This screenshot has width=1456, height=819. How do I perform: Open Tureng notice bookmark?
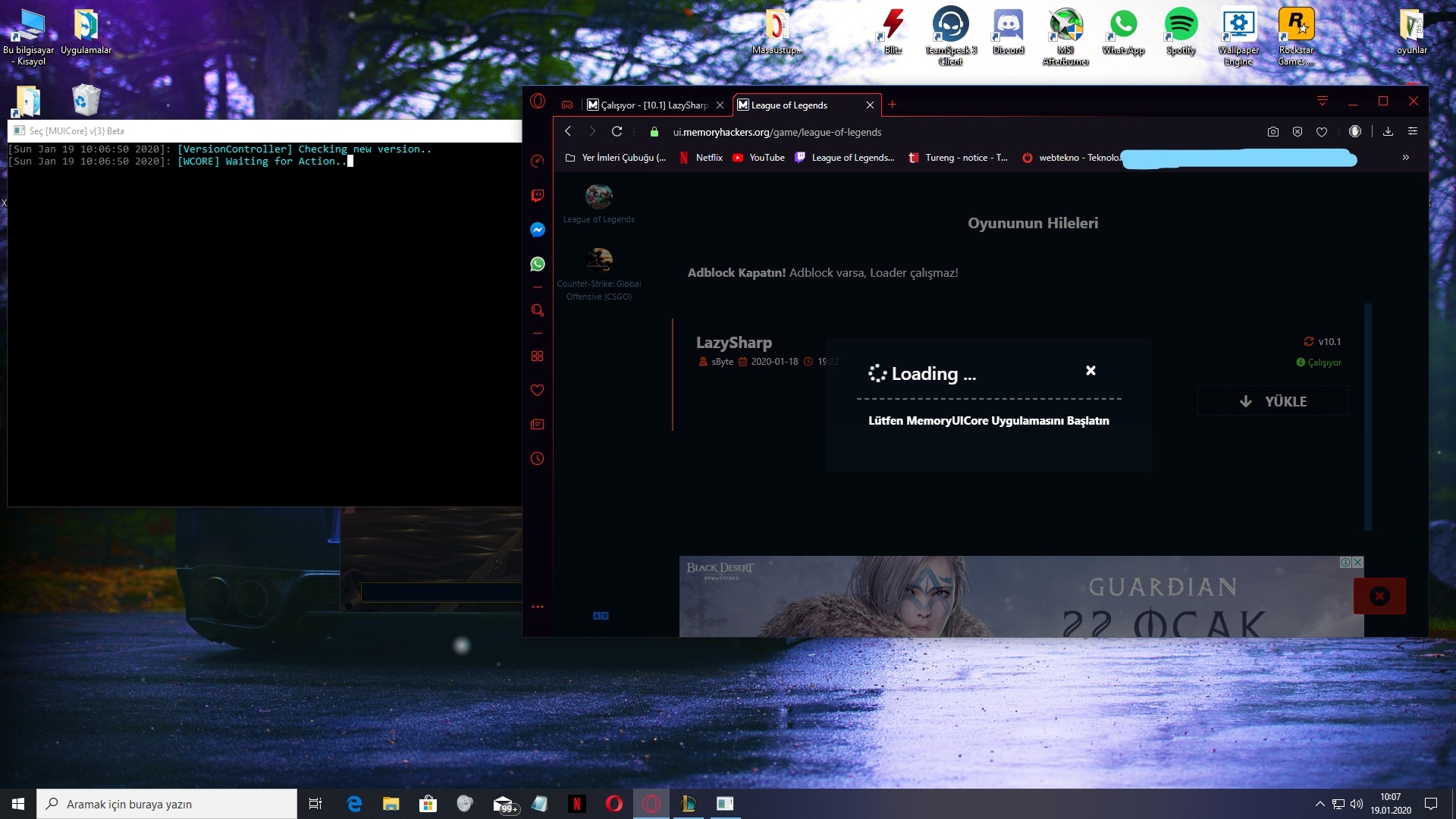pos(959,158)
